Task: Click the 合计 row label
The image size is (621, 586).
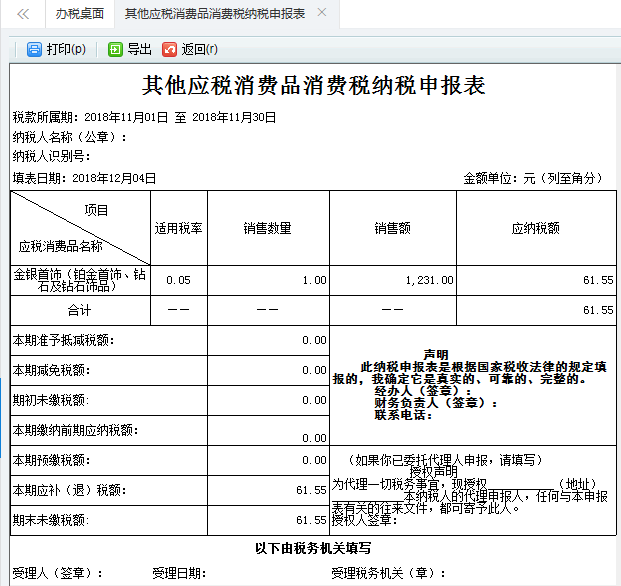Action: [79, 310]
